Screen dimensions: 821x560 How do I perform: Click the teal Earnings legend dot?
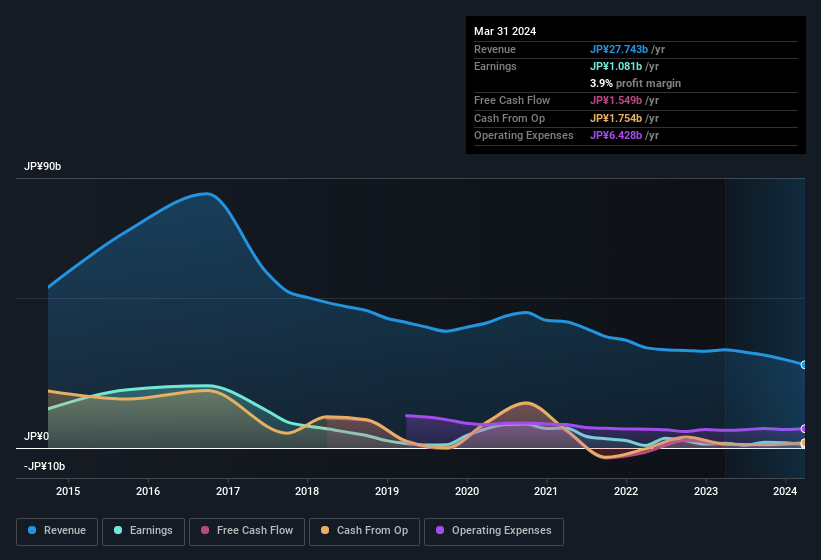[118, 530]
